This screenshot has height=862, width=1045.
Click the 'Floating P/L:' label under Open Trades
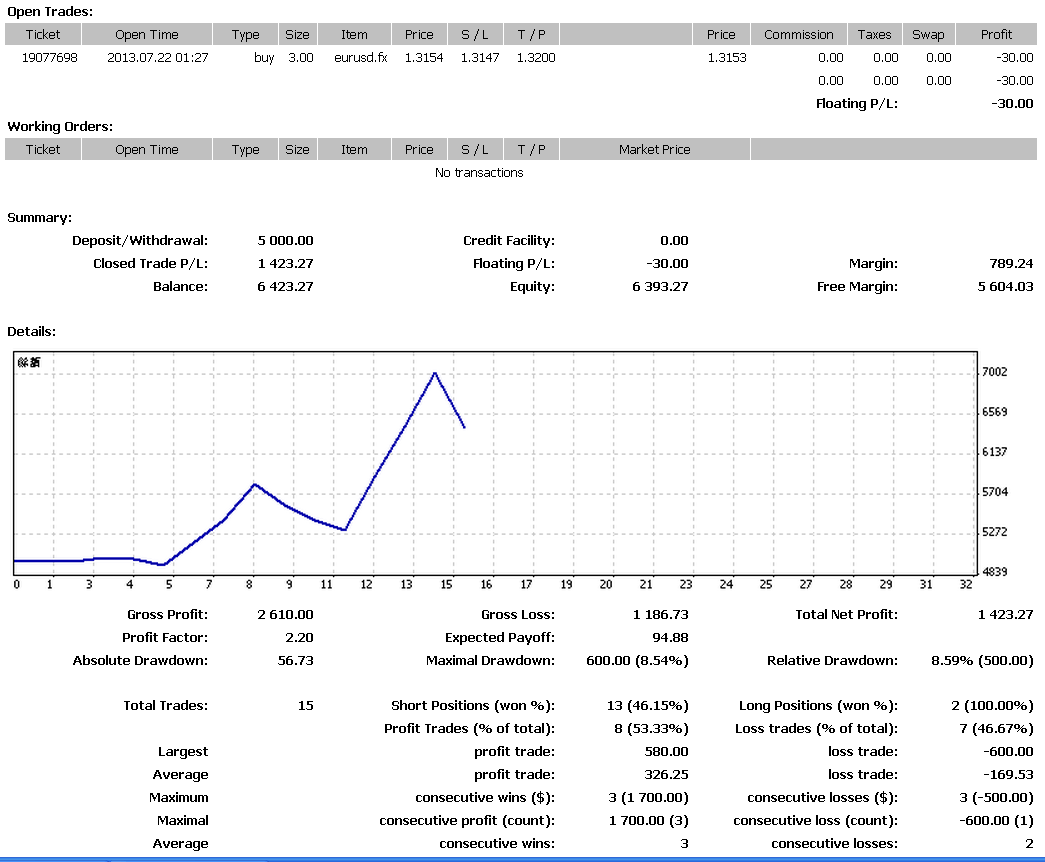856,104
